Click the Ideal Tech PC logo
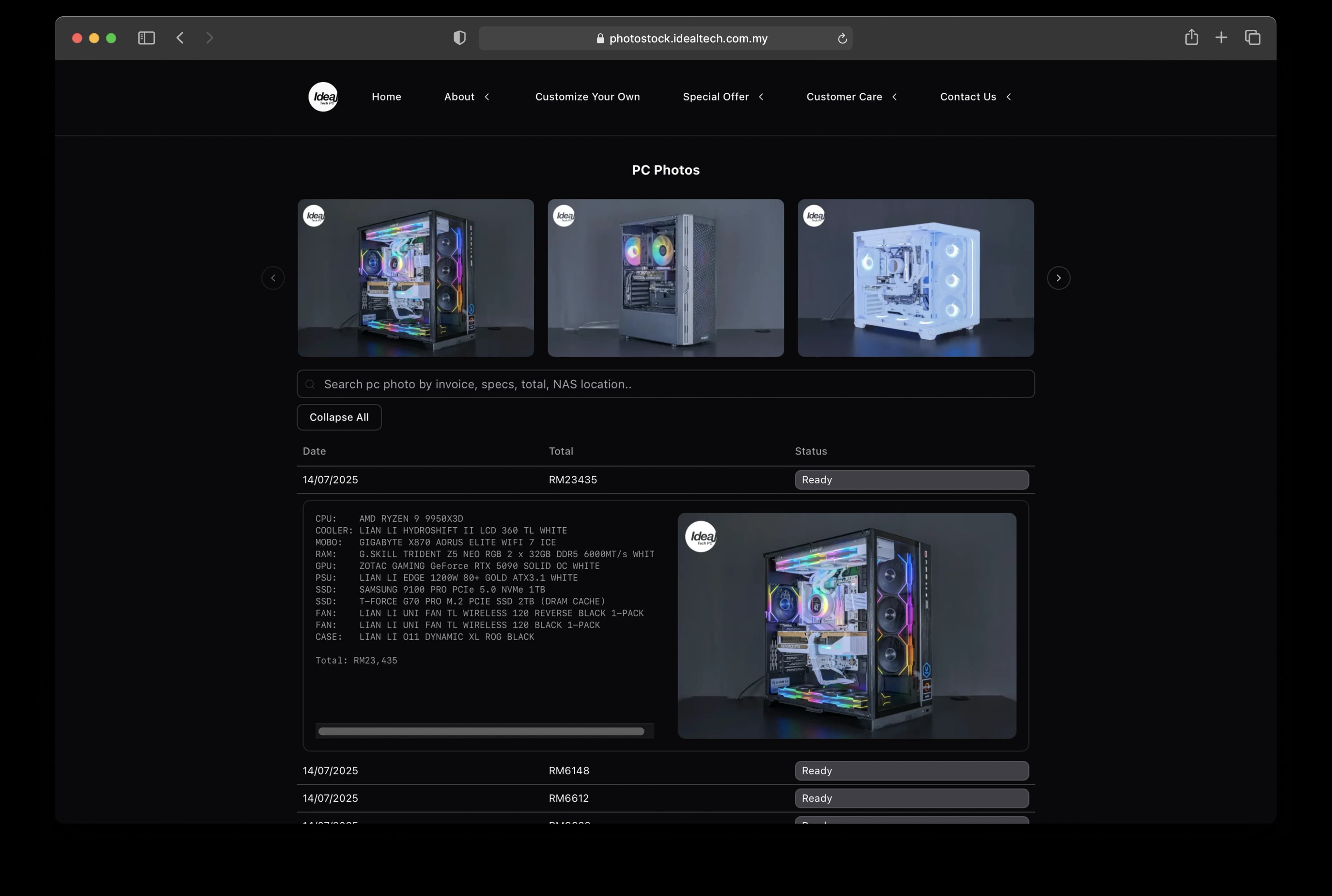This screenshot has height=896, width=1332. pyautogui.click(x=323, y=96)
